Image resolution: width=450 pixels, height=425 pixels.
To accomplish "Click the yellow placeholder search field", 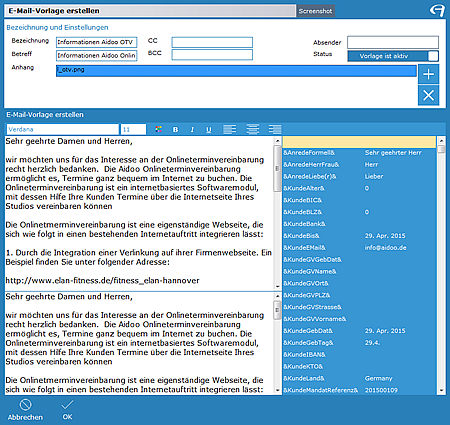I will click(x=359, y=142).
